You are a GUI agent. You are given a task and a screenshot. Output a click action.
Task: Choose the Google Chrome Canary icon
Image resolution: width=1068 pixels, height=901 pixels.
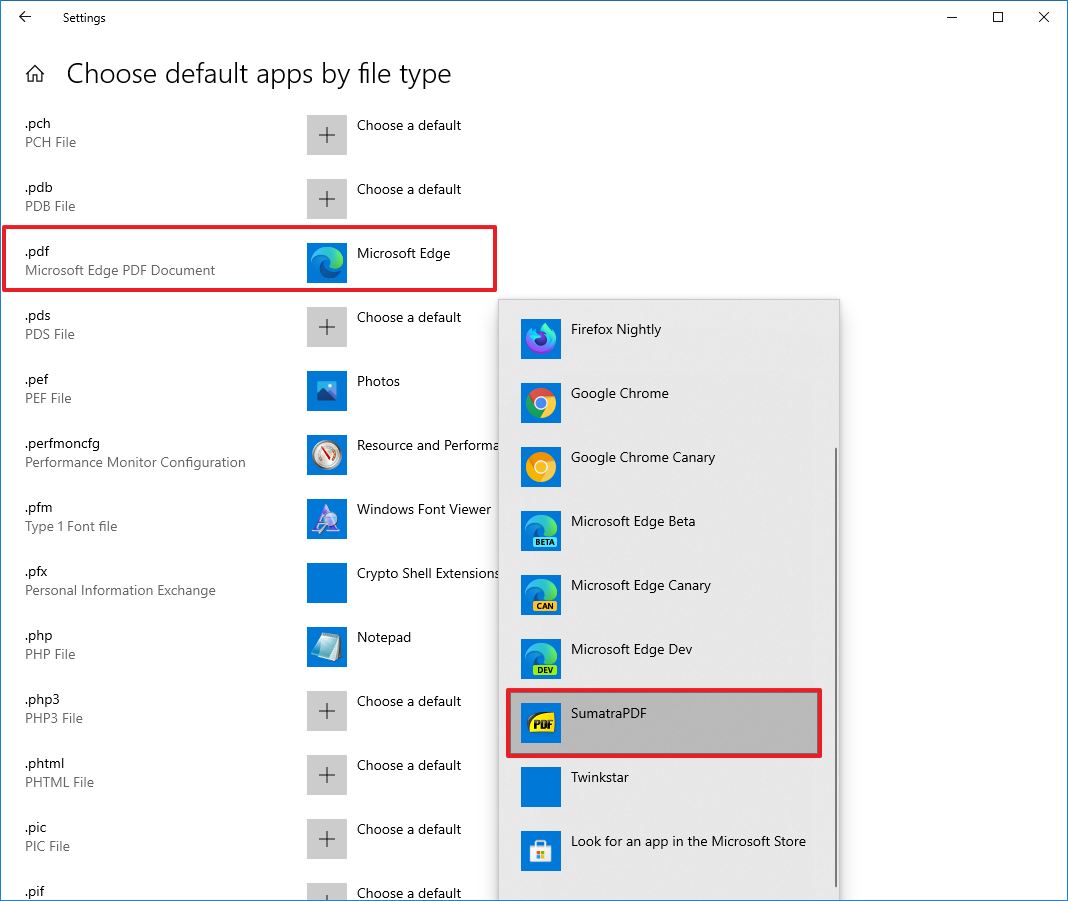[x=541, y=467]
